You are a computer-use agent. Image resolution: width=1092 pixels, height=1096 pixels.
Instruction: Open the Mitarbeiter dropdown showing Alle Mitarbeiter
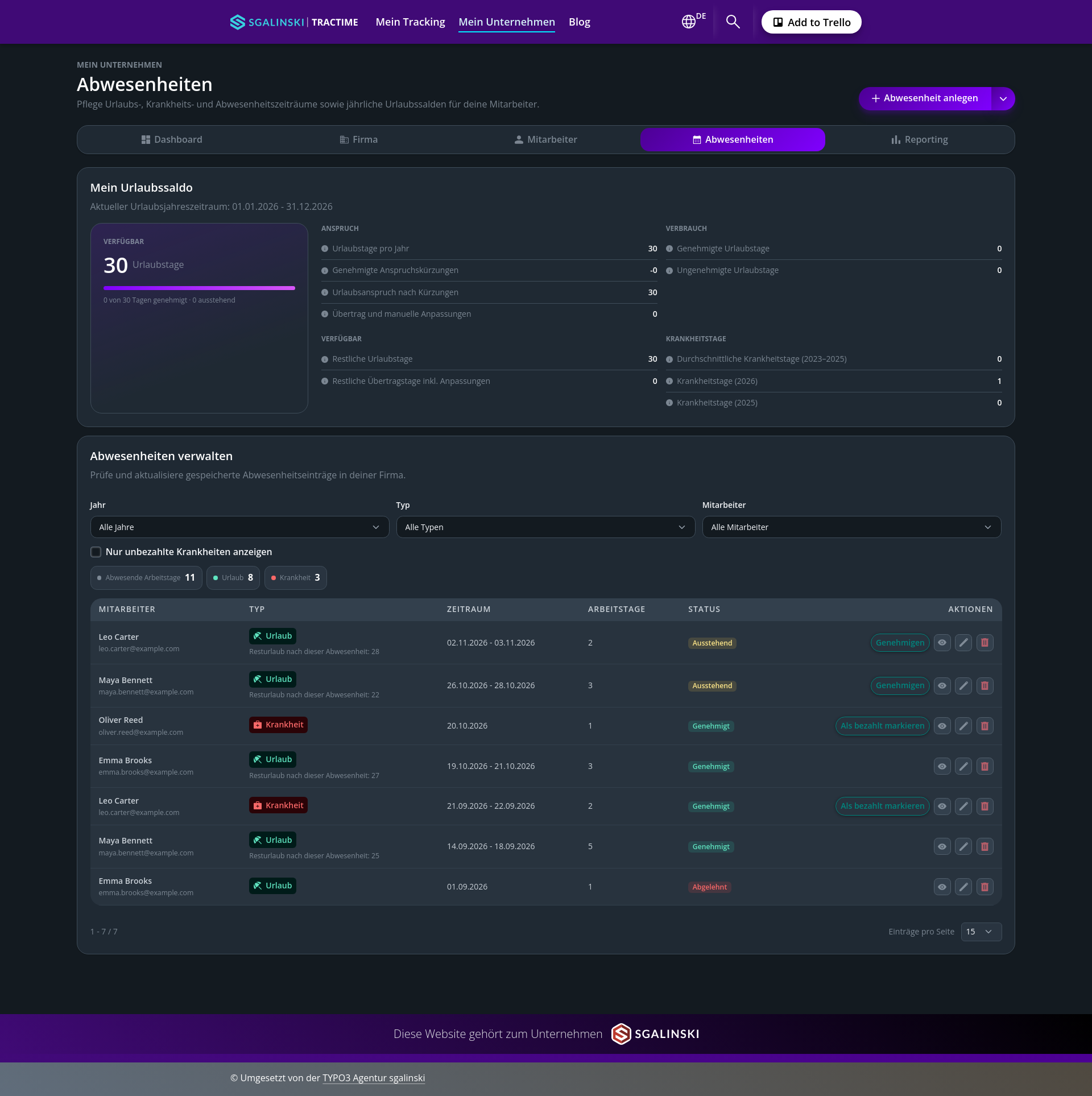click(851, 527)
